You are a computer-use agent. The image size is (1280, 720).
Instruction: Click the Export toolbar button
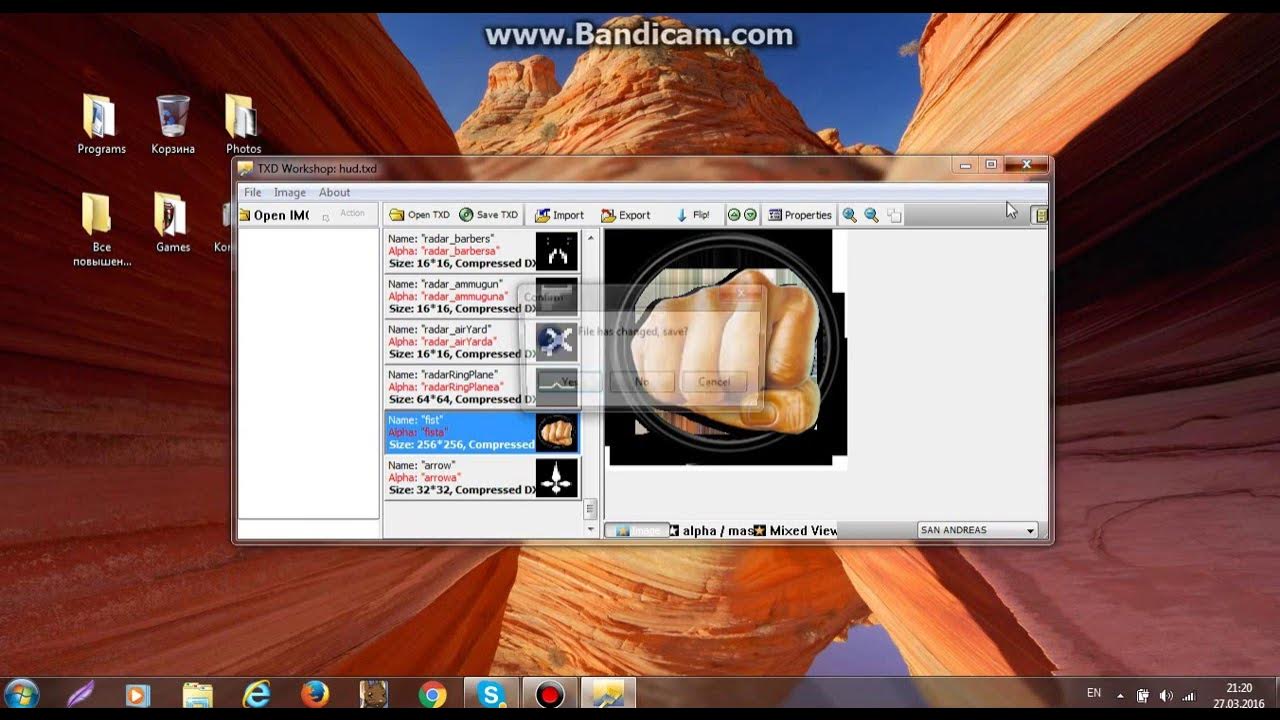tap(625, 215)
